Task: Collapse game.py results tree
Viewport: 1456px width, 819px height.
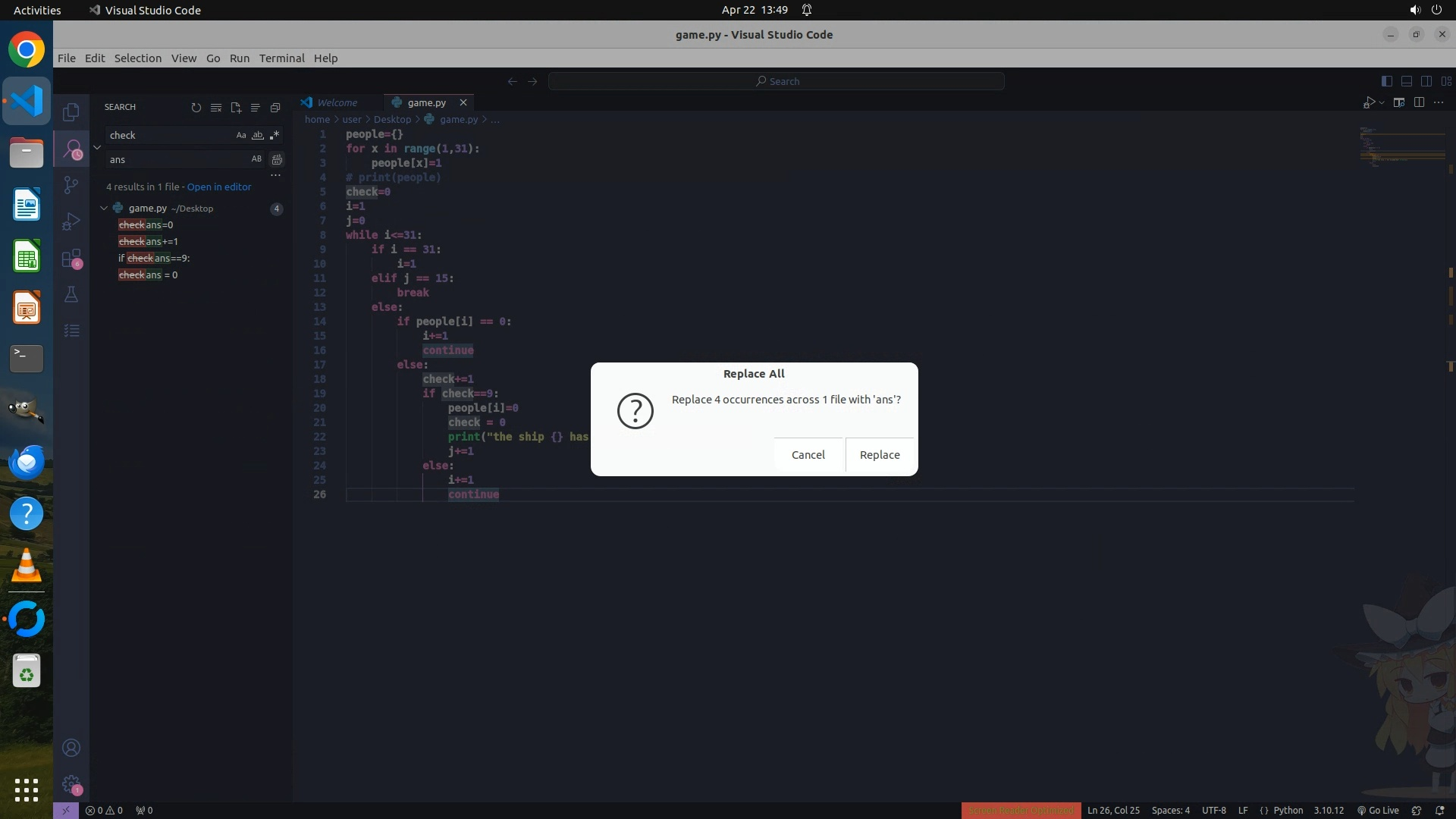Action: coord(104,208)
